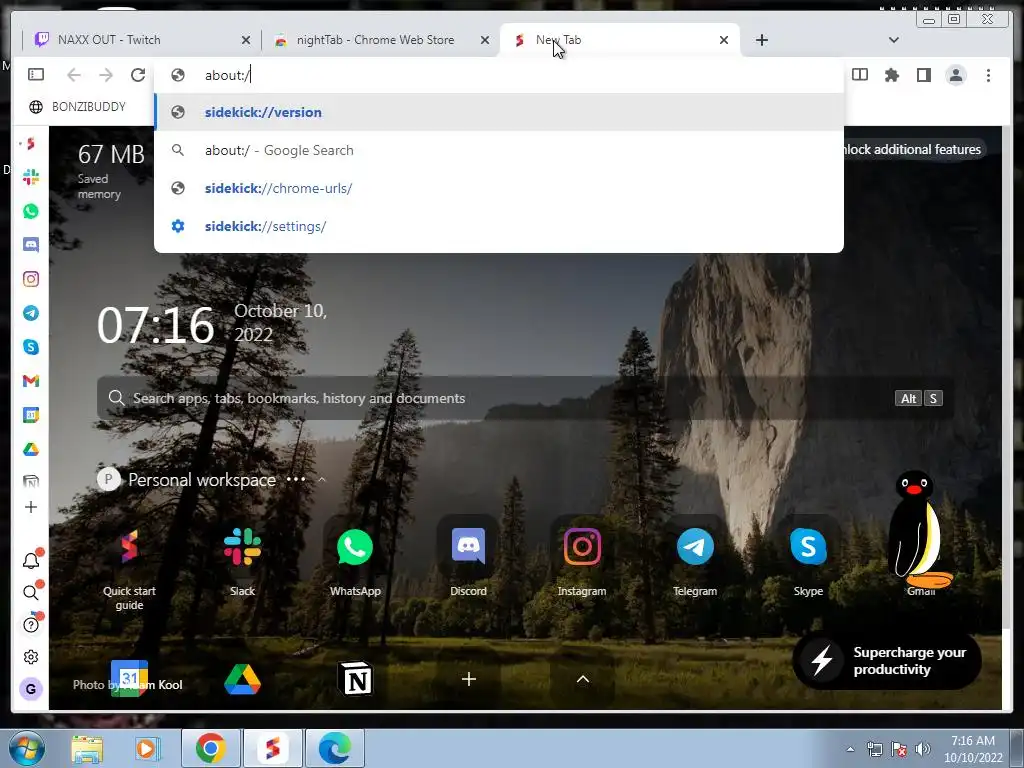Select sidekick://version suggestion

(x=498, y=112)
